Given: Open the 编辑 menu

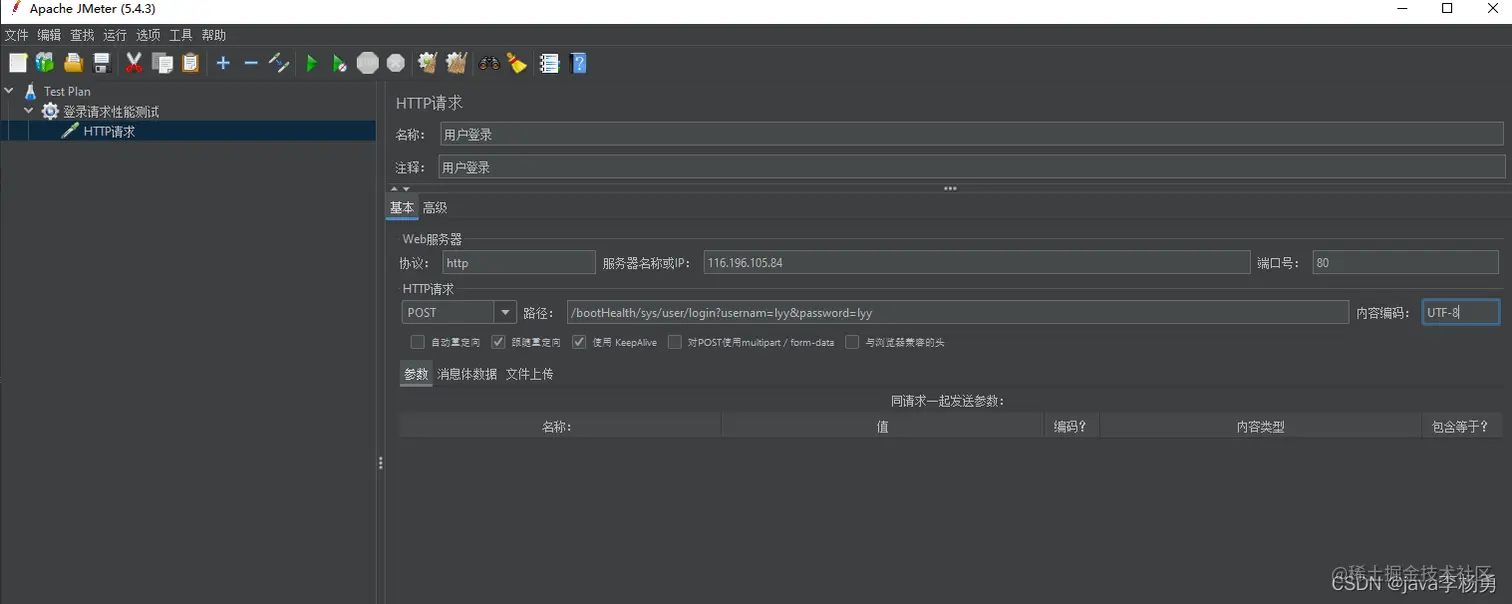Looking at the screenshot, I should (49, 35).
